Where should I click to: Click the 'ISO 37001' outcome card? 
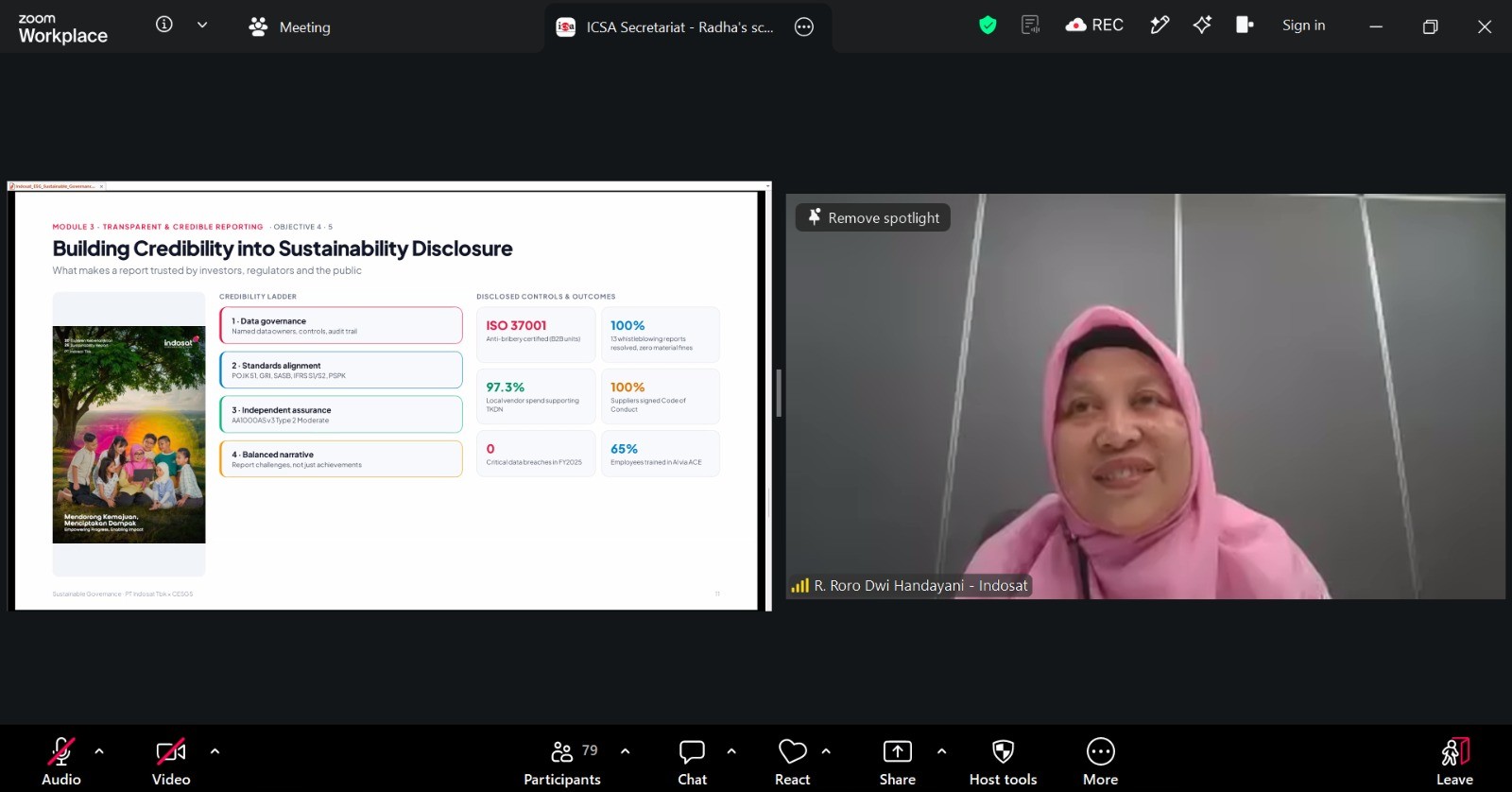(536, 335)
